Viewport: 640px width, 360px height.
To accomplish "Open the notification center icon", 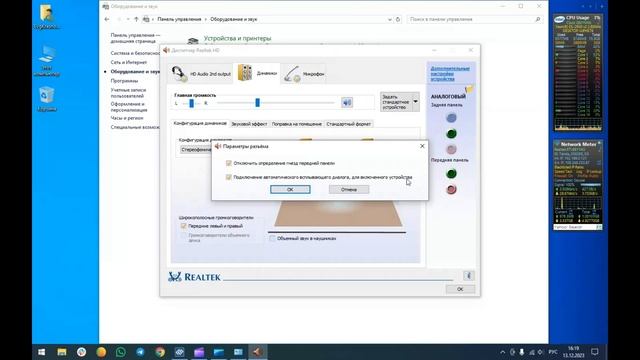I will click(x=595, y=352).
